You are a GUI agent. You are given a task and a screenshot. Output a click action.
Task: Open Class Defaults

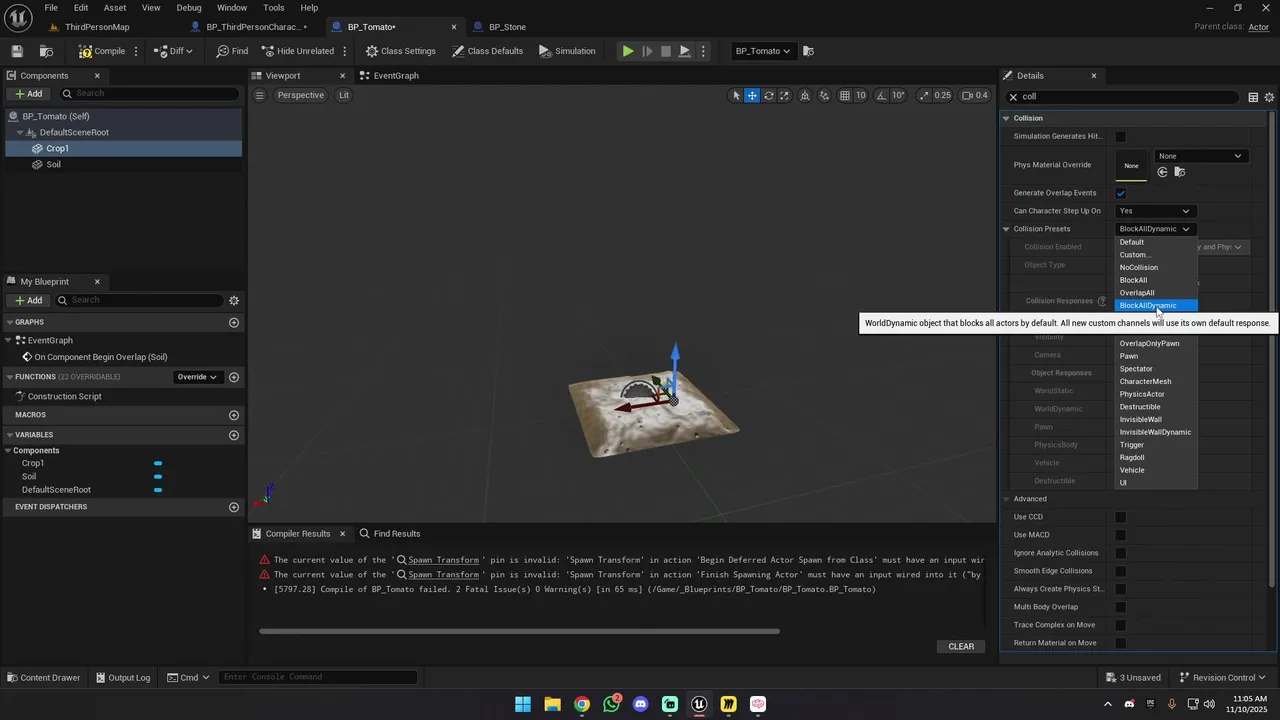pyautogui.click(x=487, y=51)
